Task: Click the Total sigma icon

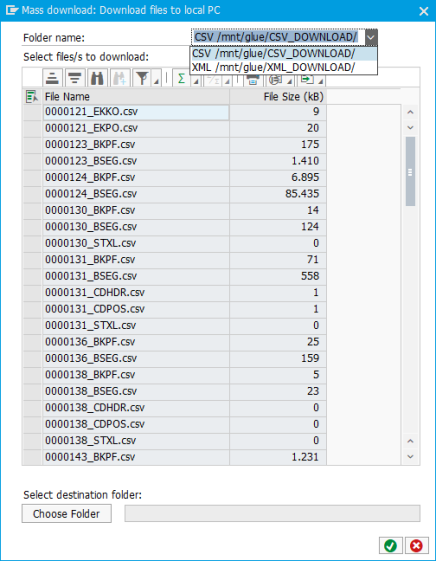Action: coord(182,78)
